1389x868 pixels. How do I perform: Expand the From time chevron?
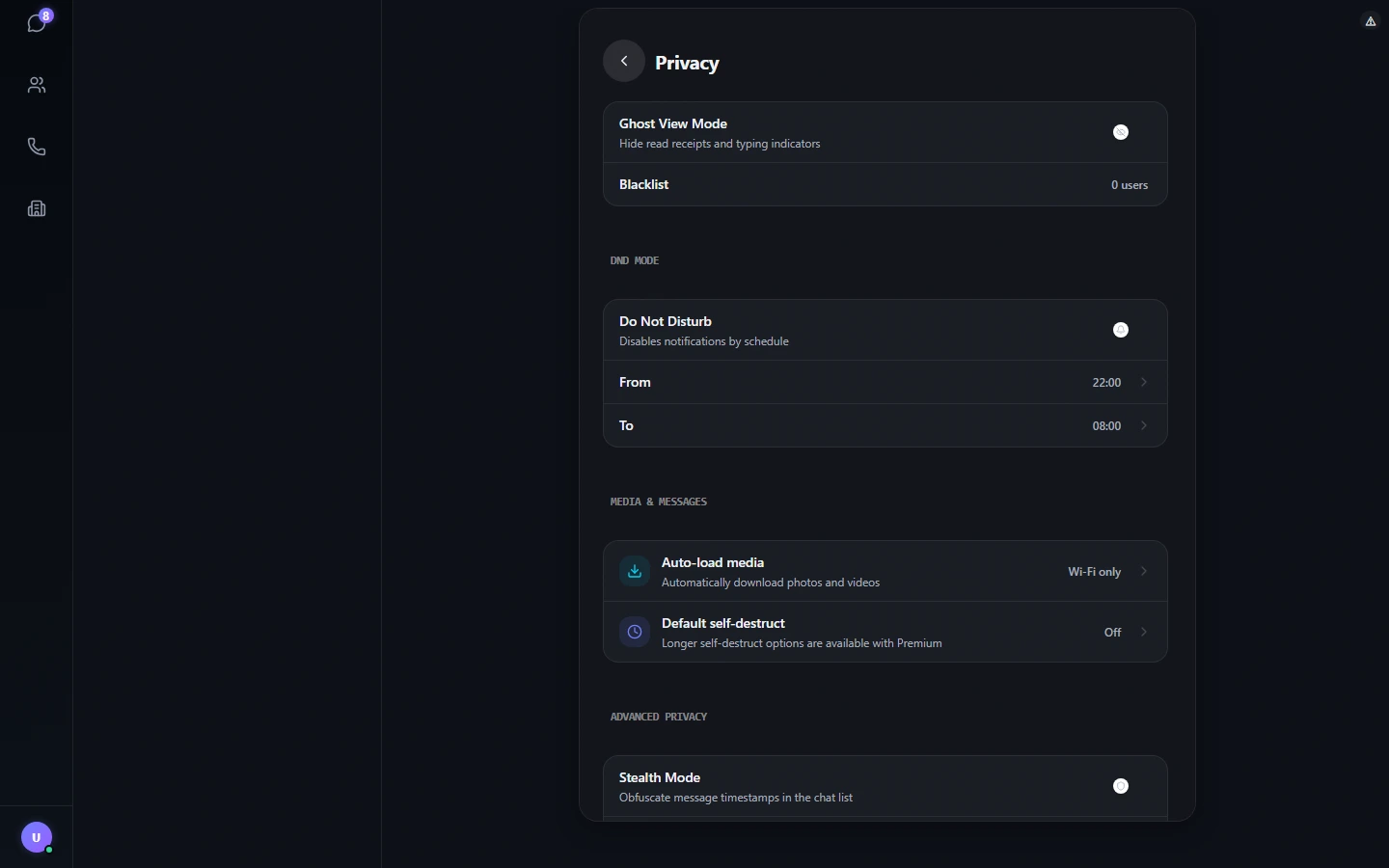1144,382
